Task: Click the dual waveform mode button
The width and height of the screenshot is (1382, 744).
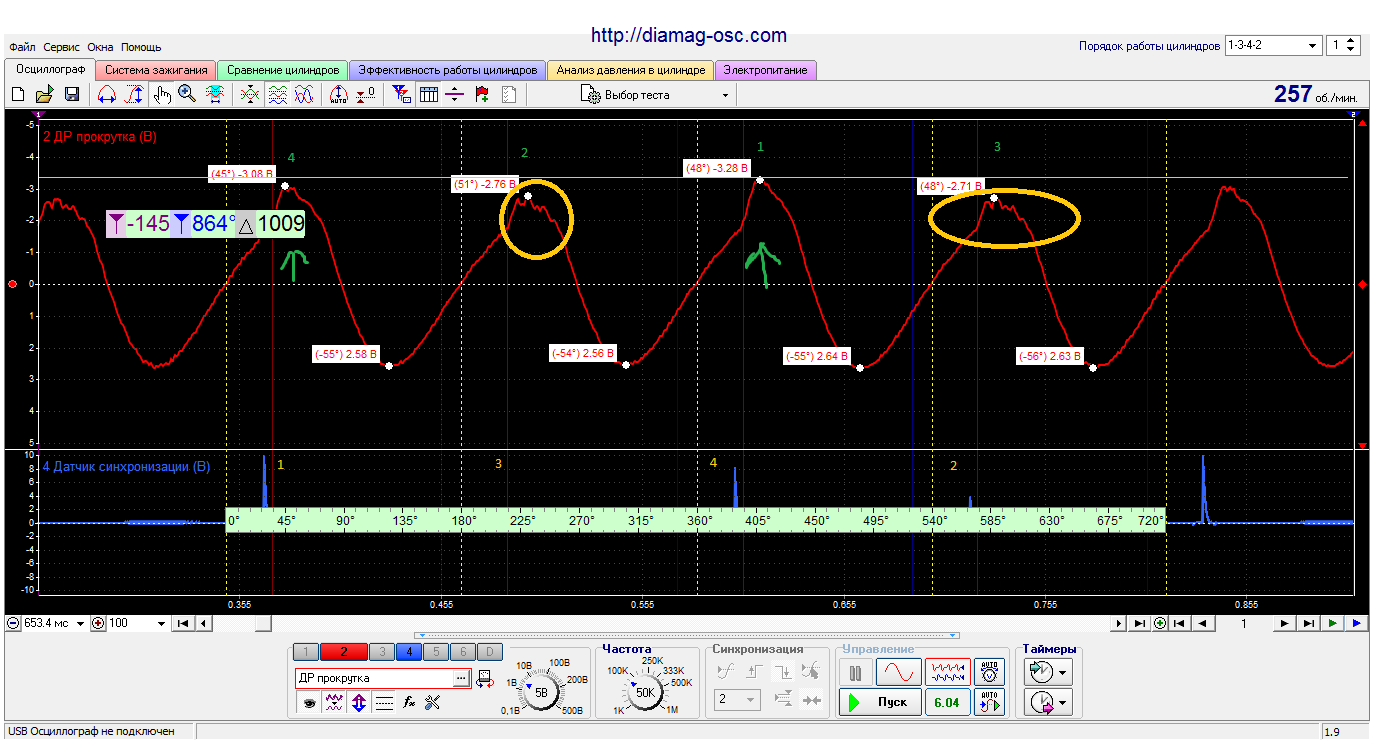Action: click(x=946, y=671)
